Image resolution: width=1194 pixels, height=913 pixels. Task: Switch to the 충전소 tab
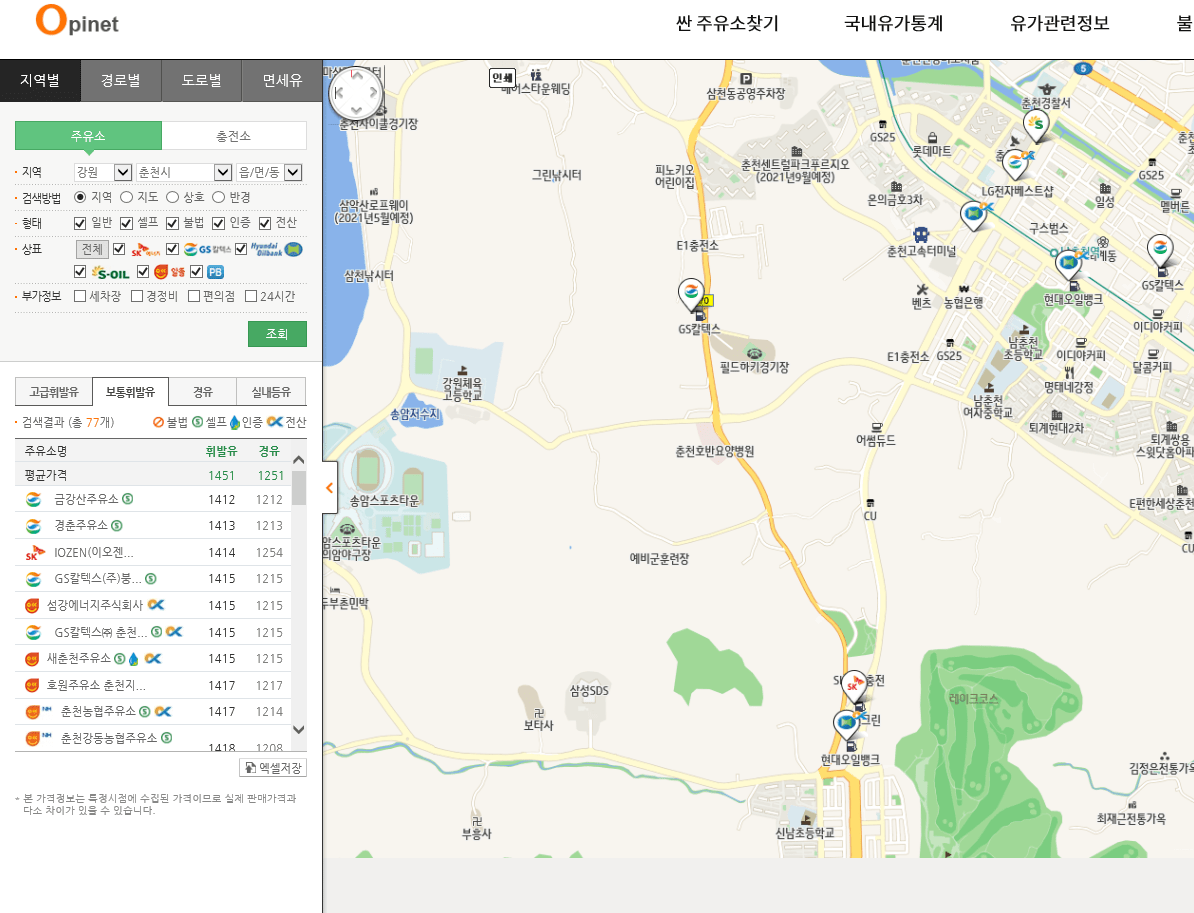pyautogui.click(x=234, y=136)
